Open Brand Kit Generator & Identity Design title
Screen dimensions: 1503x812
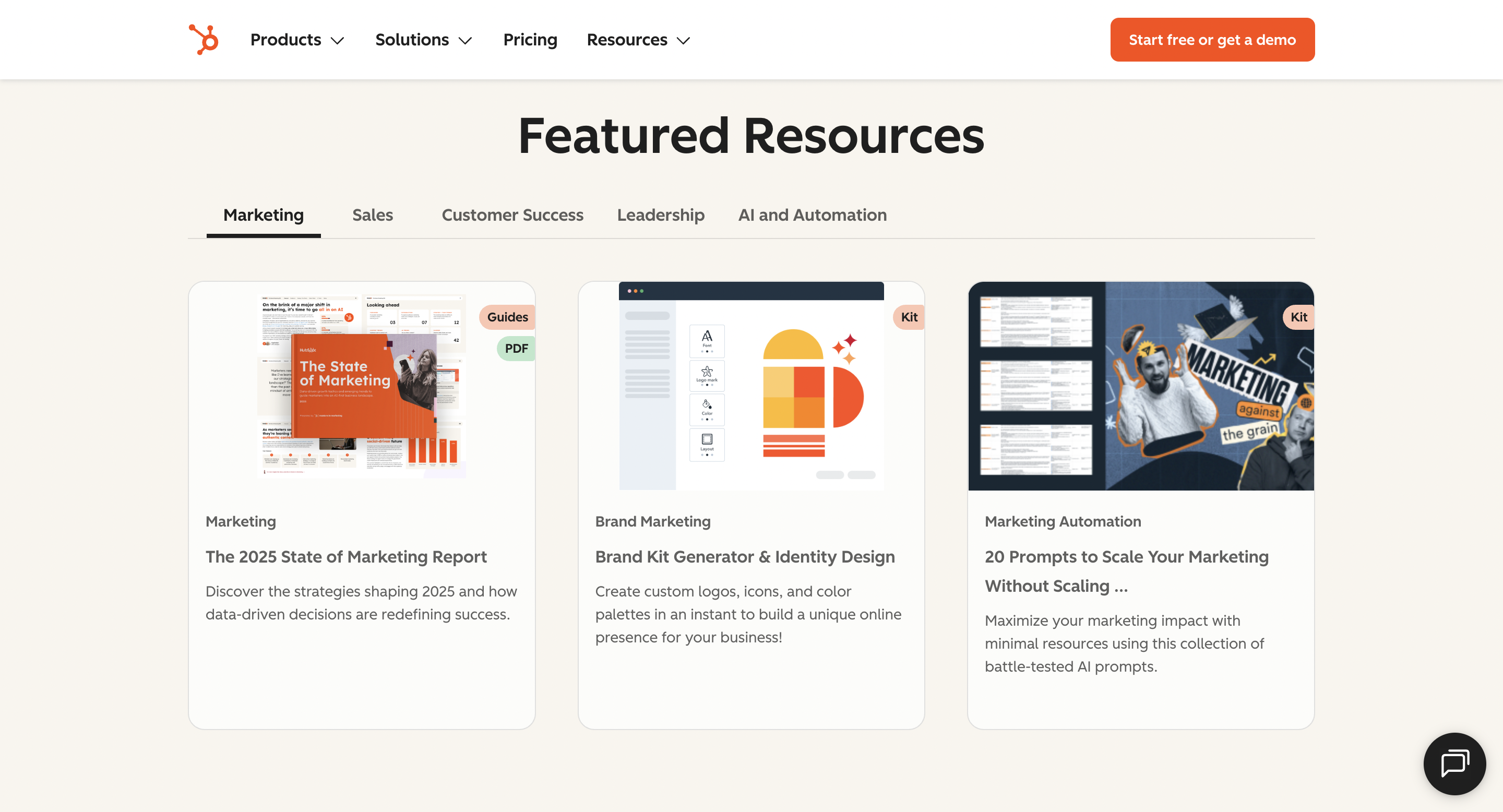click(x=745, y=556)
